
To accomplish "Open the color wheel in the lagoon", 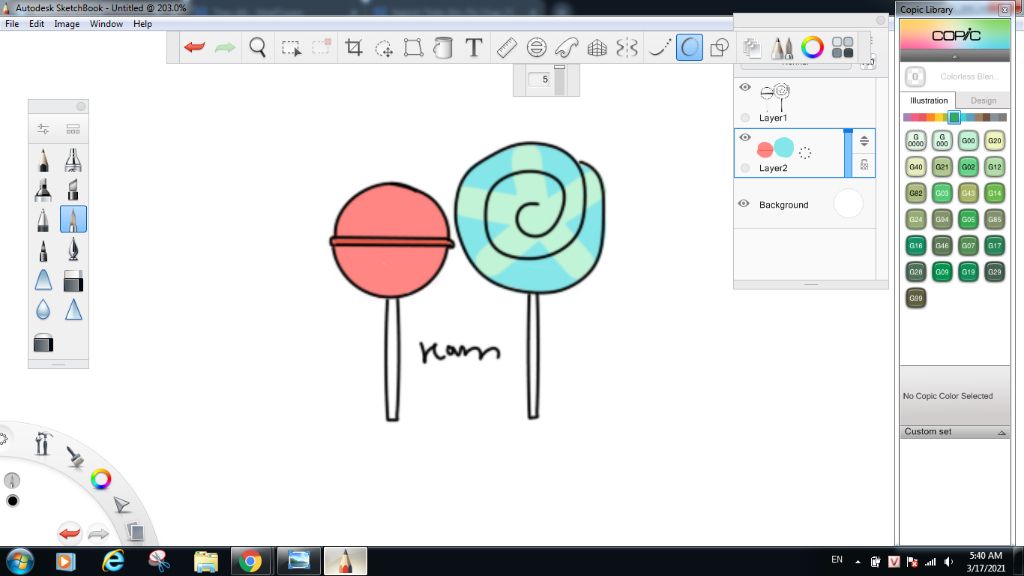I will [101, 479].
